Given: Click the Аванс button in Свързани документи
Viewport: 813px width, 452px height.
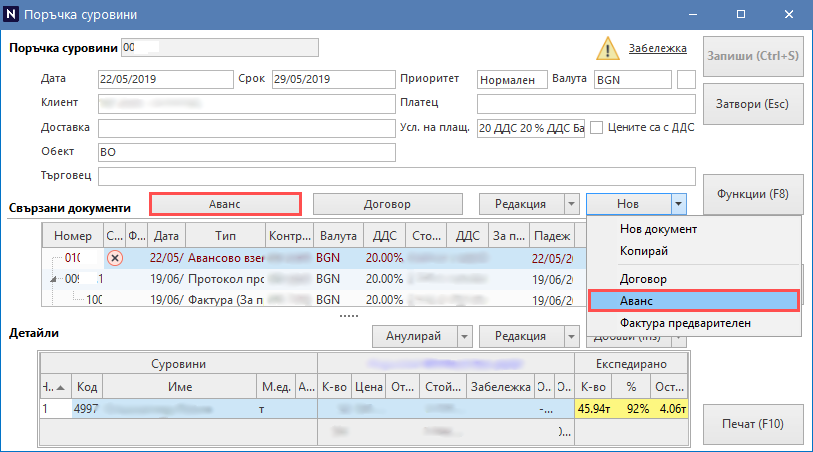Looking at the screenshot, I should (x=225, y=204).
